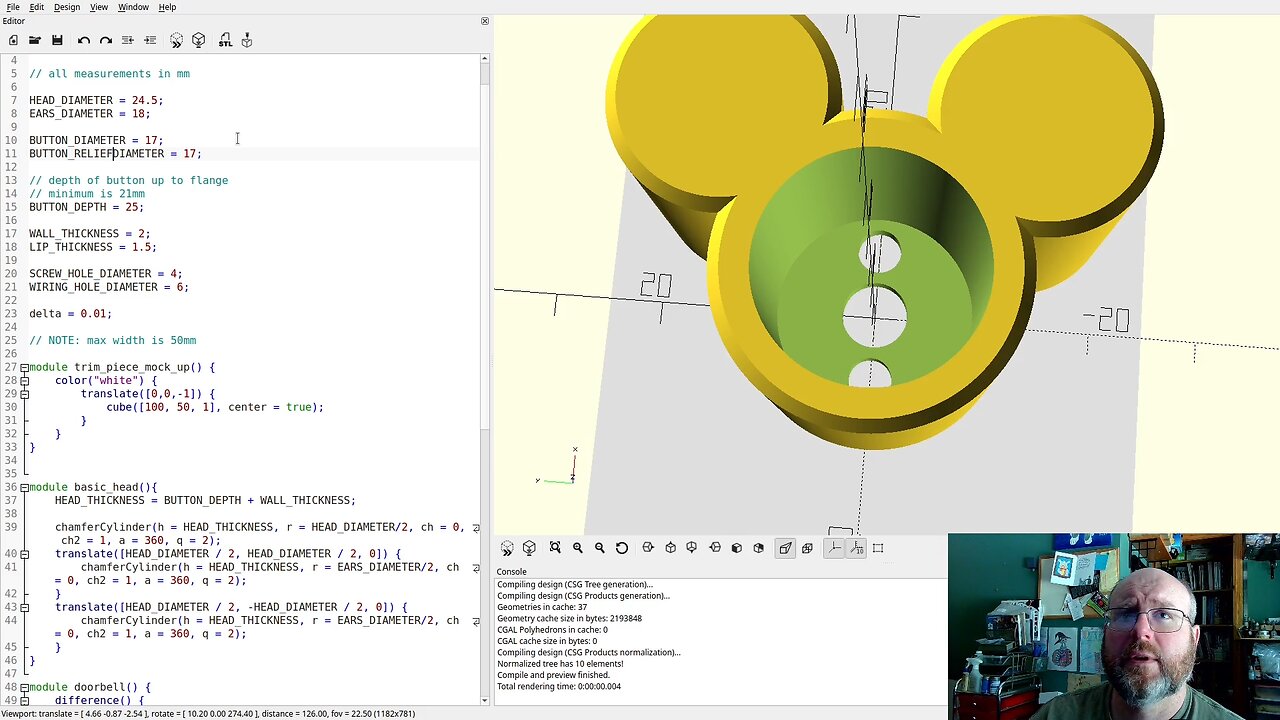Viewport: 1280px width, 720px height.
Task: Save the file with the floppy icon
Action: 57,40
